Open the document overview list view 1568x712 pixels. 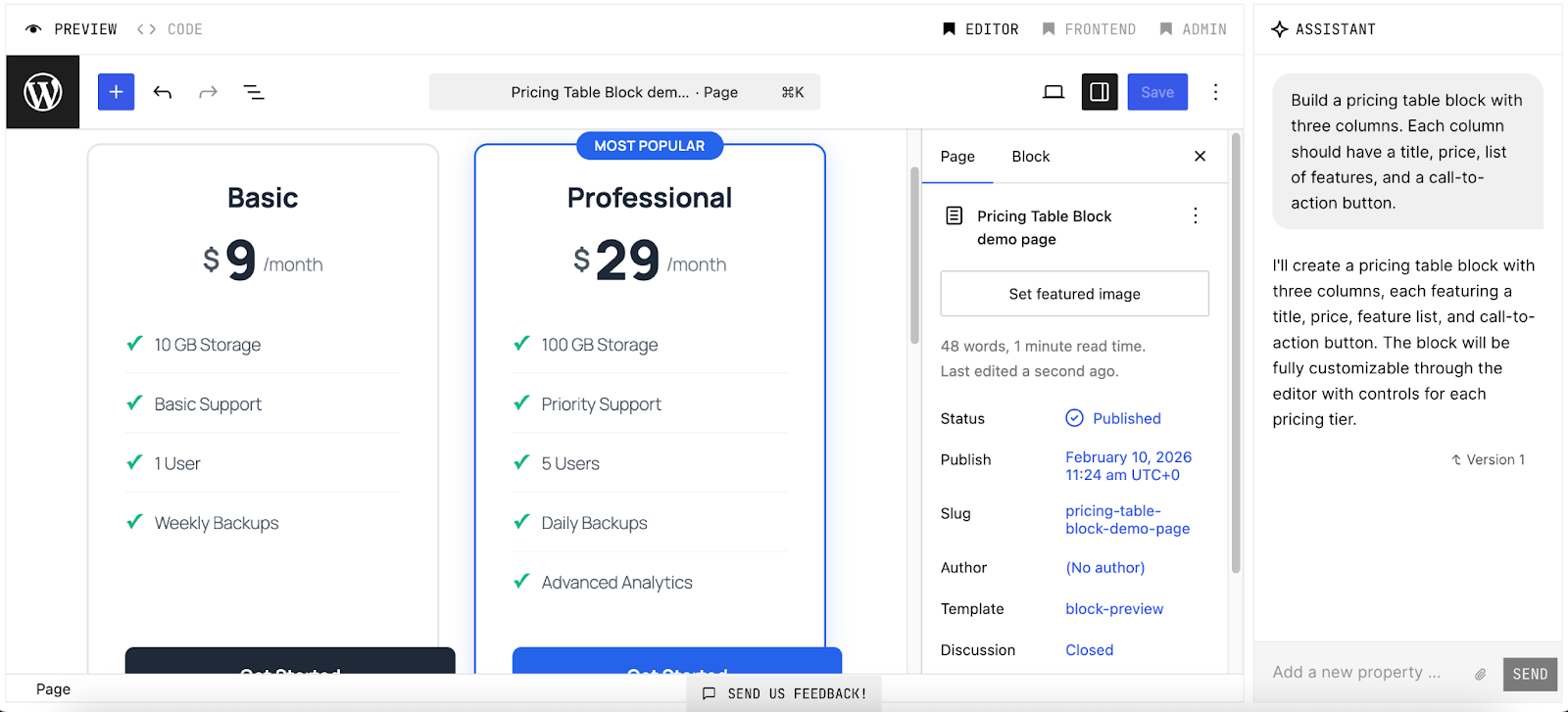click(254, 92)
